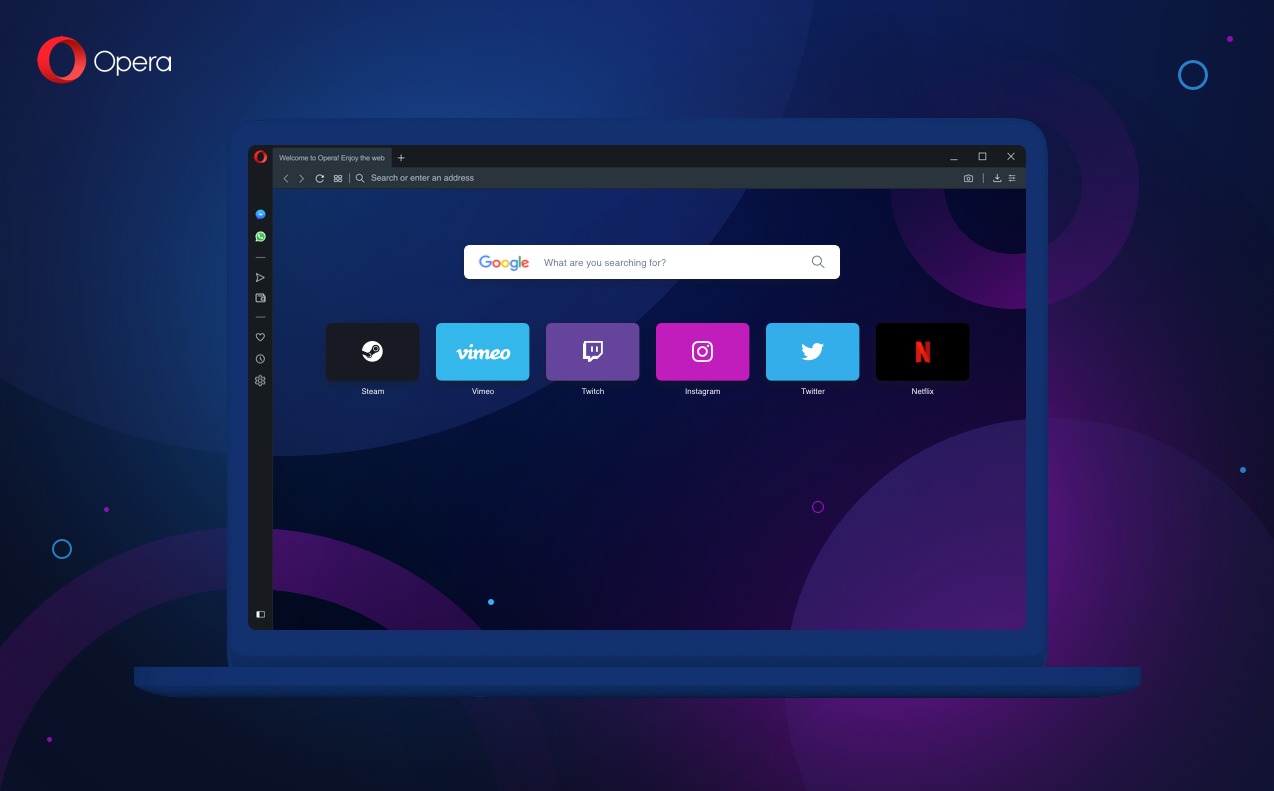Screen dimensions: 1274x791
Task: Maximize the Opera browser window
Action: (x=982, y=157)
